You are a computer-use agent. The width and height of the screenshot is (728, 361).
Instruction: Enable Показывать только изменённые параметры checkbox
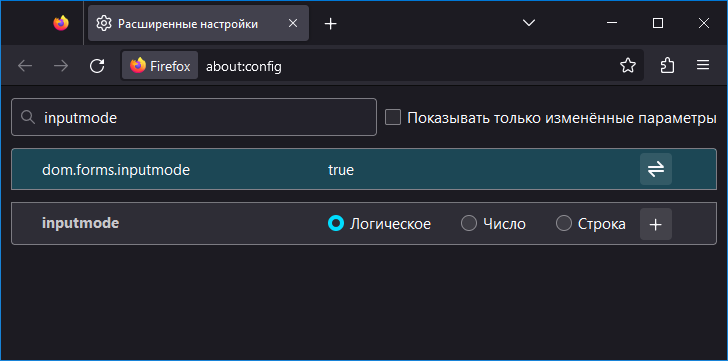[393, 117]
